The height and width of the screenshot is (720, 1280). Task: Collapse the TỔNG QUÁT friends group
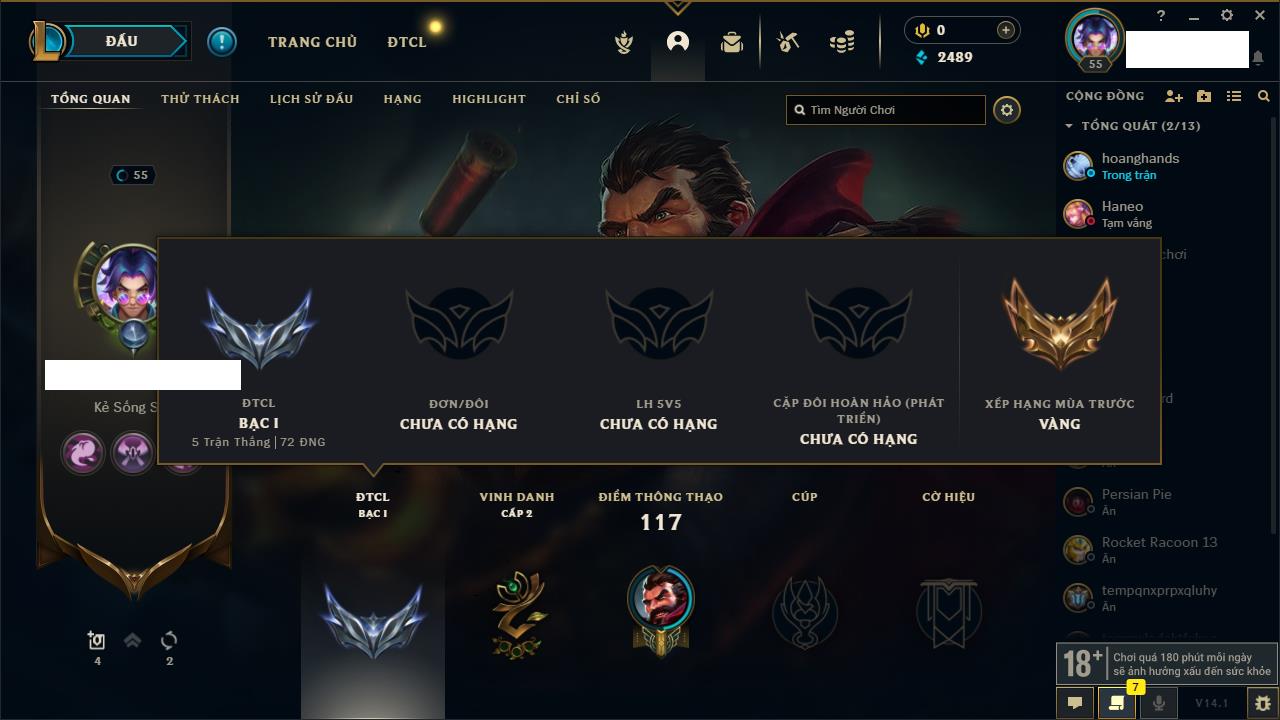click(x=1069, y=126)
